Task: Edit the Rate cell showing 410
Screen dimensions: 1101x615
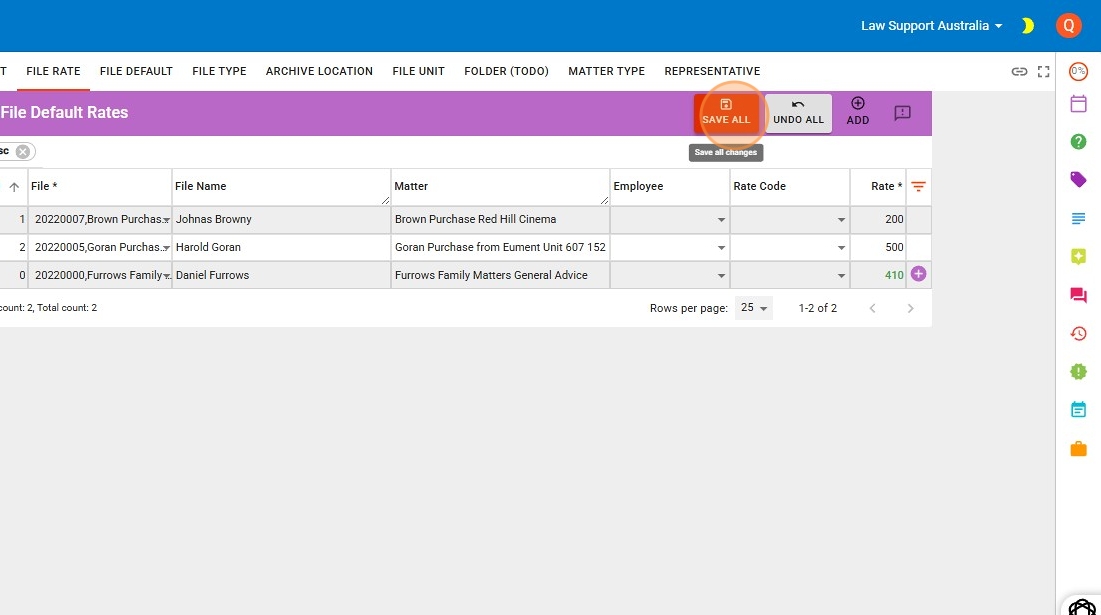Action: [x=879, y=275]
